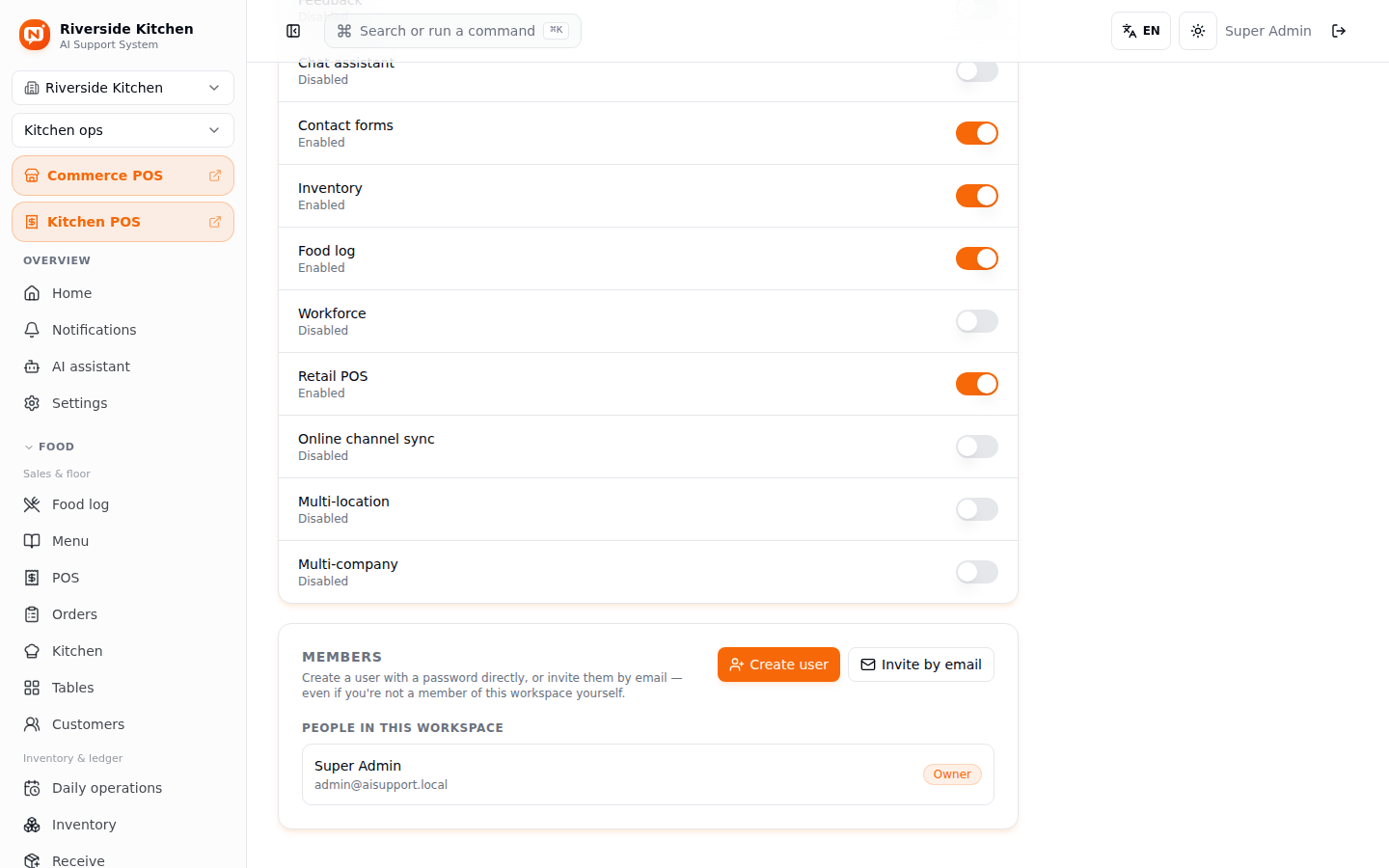Enable the Workforce toggle
1389x868 pixels.
pyautogui.click(x=977, y=321)
